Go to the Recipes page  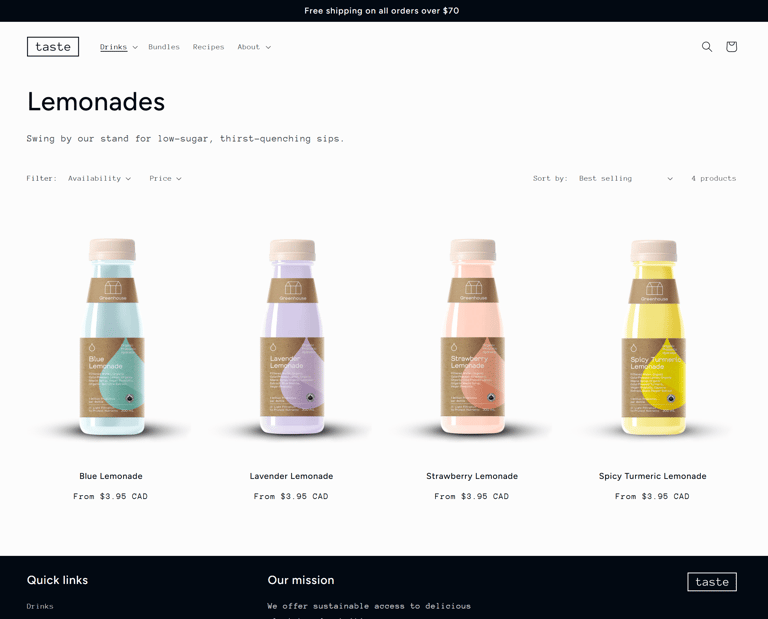(x=208, y=47)
